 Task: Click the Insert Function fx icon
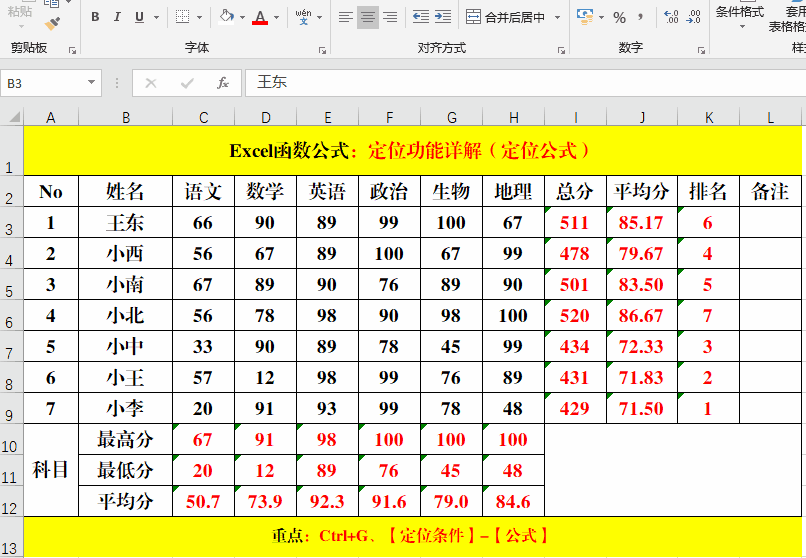(x=223, y=83)
